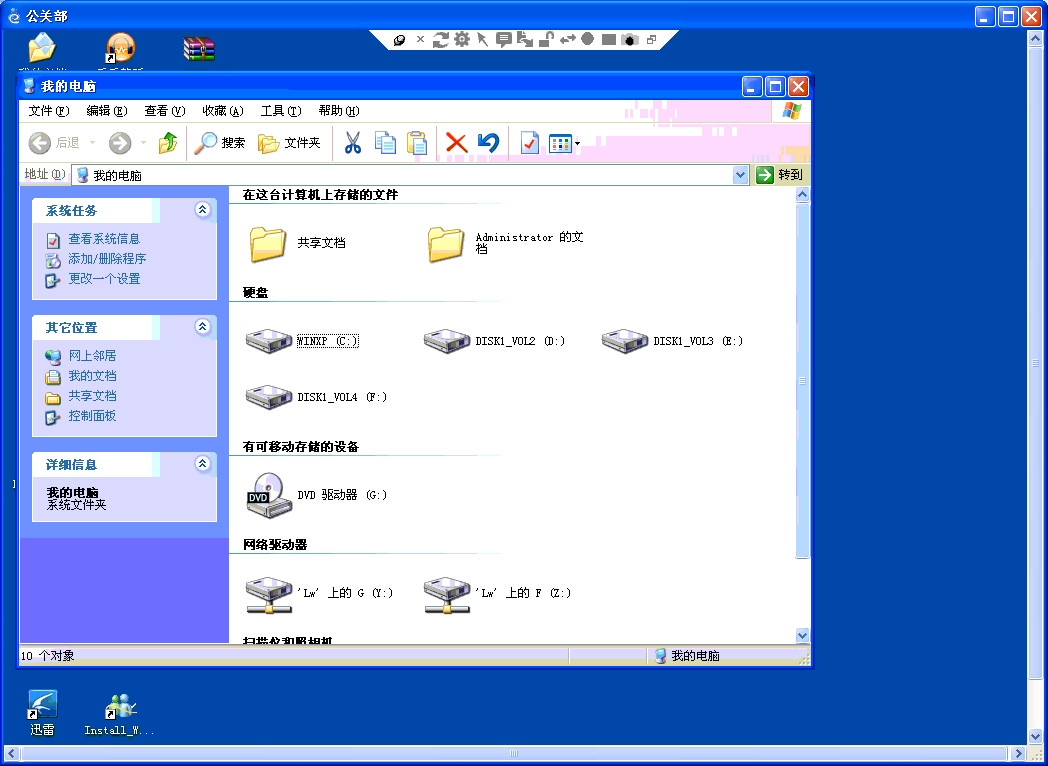Click scroll up arrow in My Computer window
This screenshot has width=1048, height=766.
pos(803,195)
